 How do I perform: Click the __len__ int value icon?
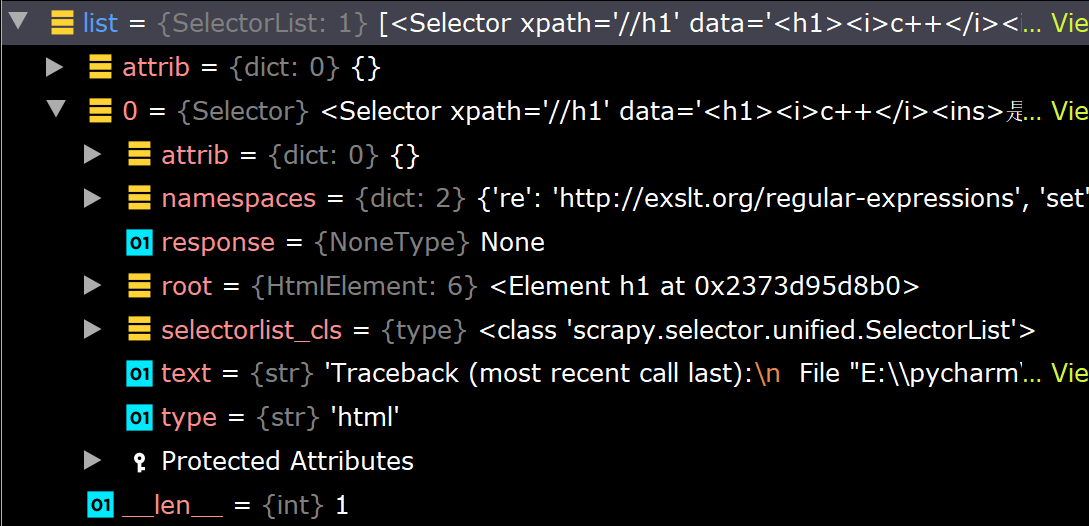[x=100, y=505]
